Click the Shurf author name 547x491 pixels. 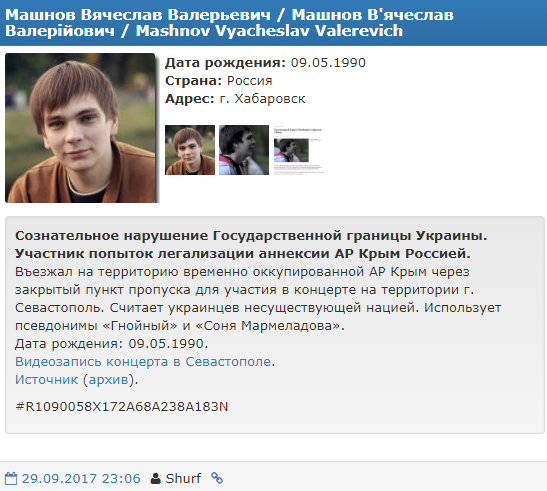point(183,478)
